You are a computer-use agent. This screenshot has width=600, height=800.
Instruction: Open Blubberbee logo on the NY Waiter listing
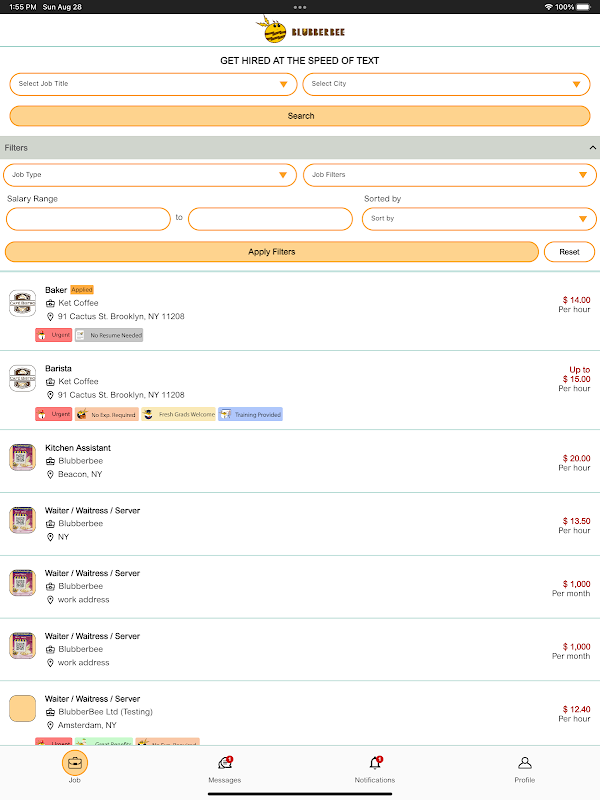22,520
